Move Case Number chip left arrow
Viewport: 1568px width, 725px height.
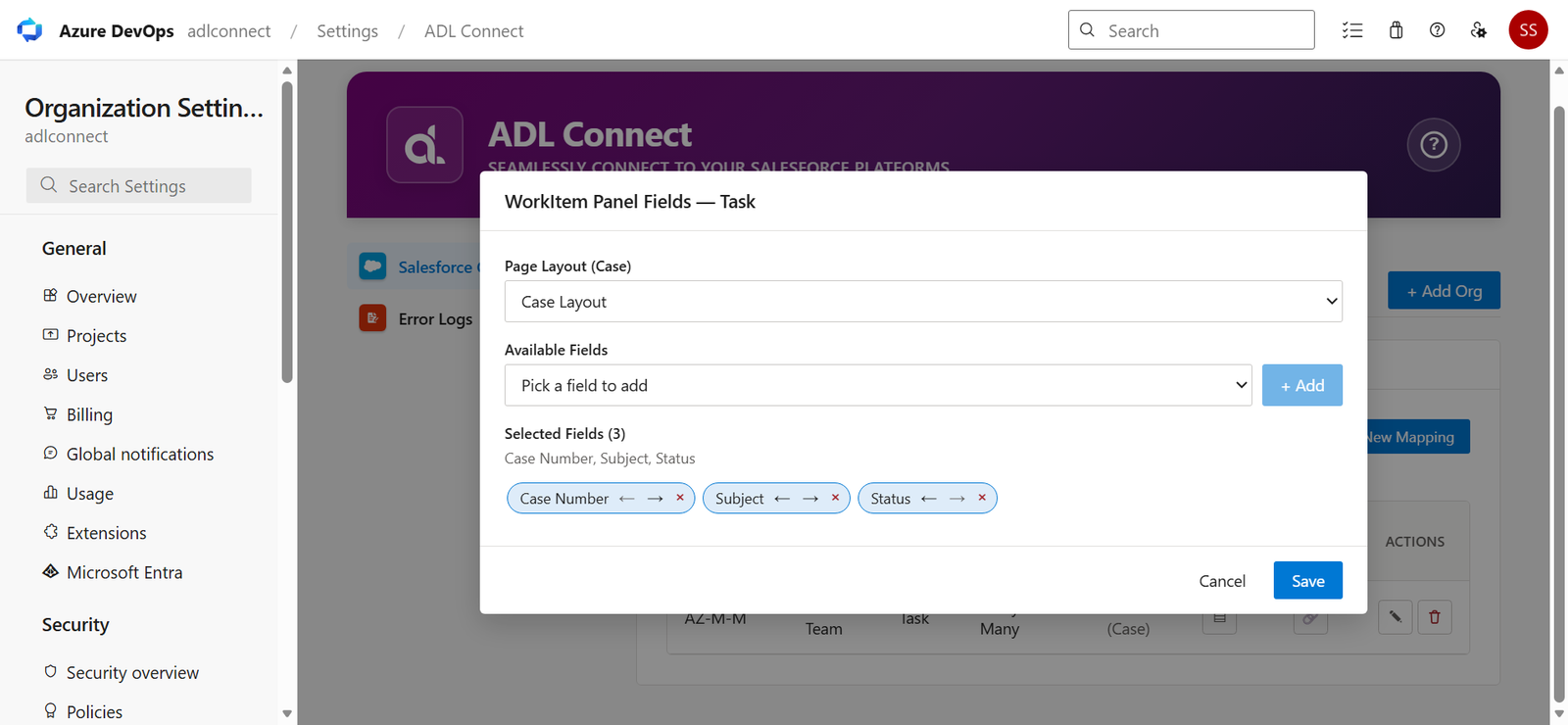(x=626, y=499)
